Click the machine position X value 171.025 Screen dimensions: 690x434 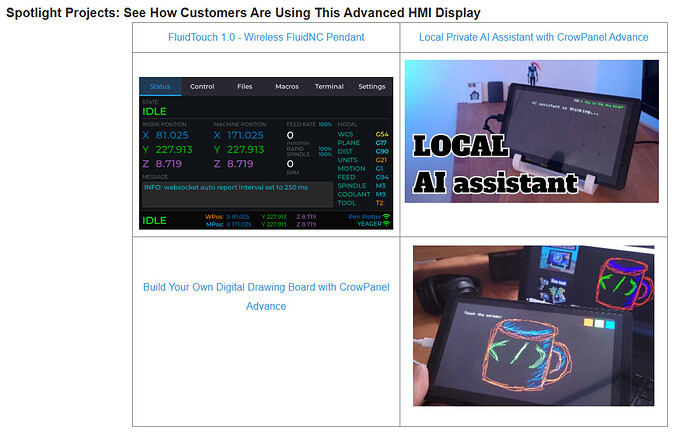click(244, 135)
